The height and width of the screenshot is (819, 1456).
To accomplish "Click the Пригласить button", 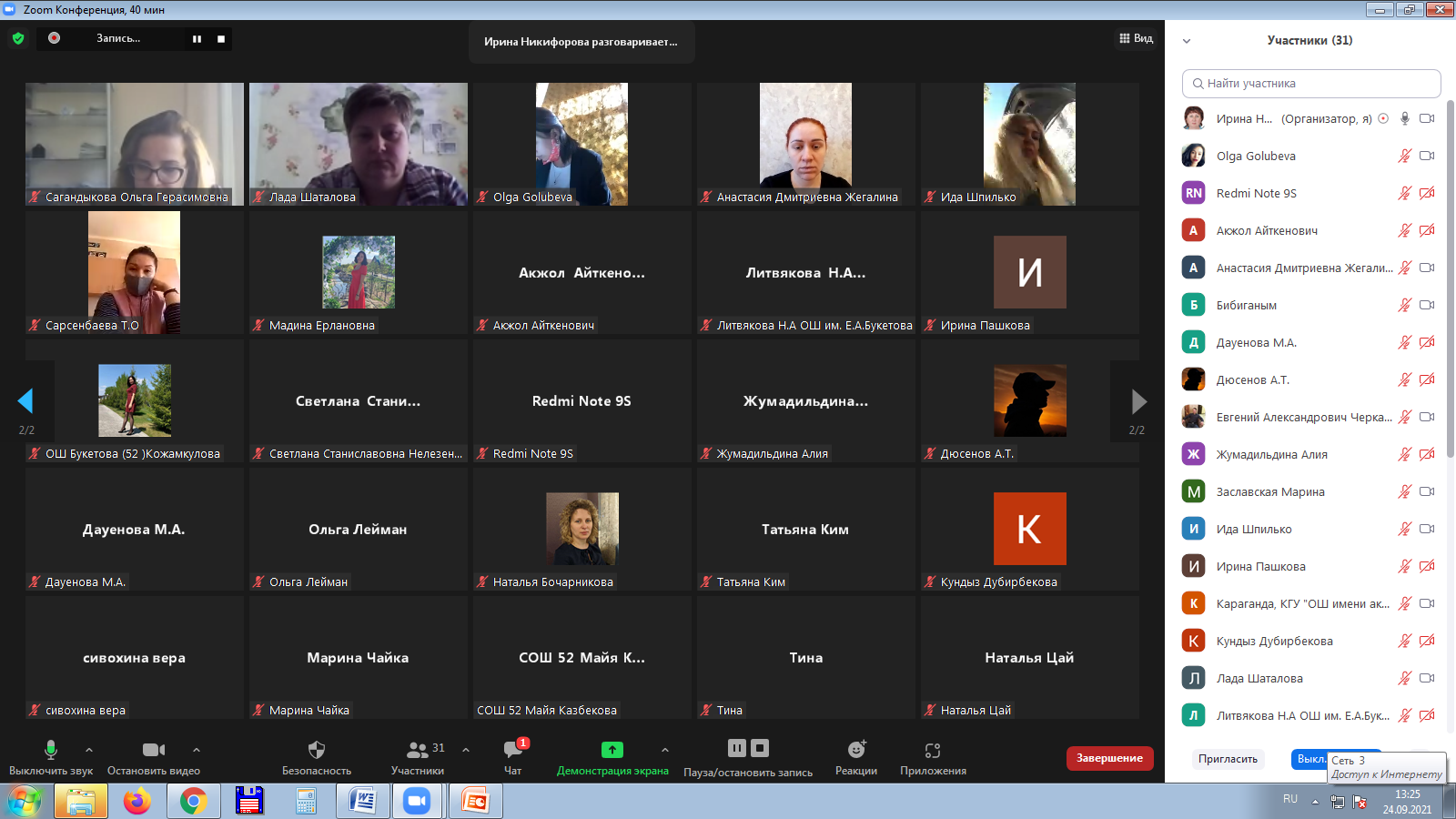I will pos(1228,759).
